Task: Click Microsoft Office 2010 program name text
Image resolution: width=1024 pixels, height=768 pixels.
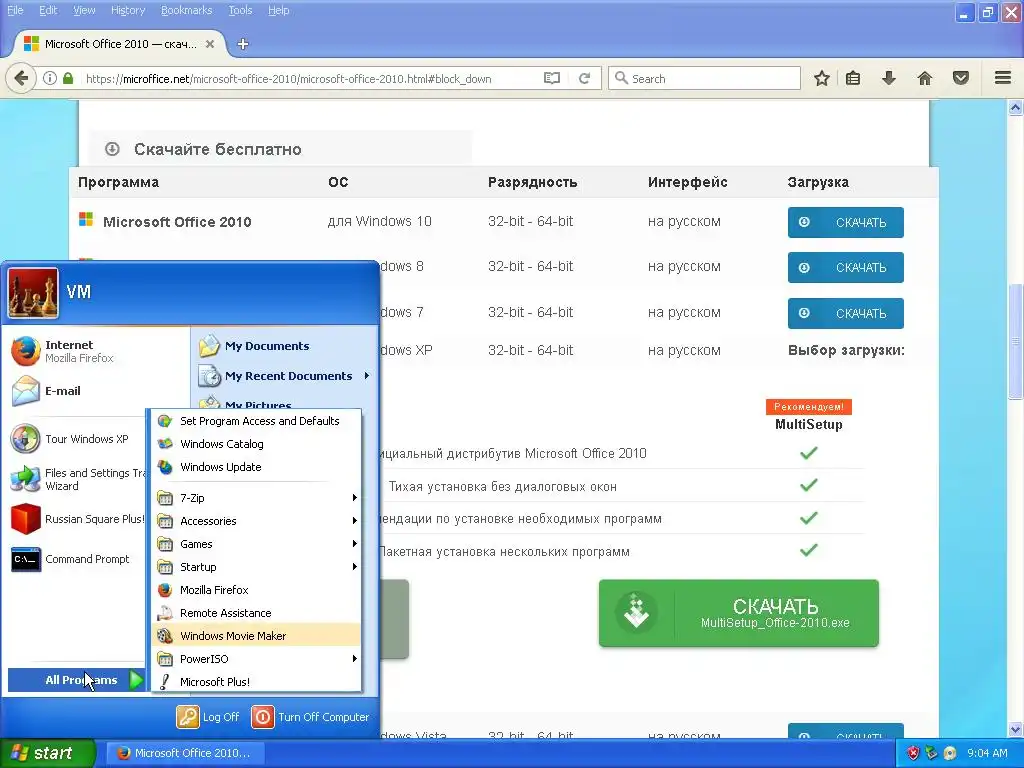Action: click(177, 222)
